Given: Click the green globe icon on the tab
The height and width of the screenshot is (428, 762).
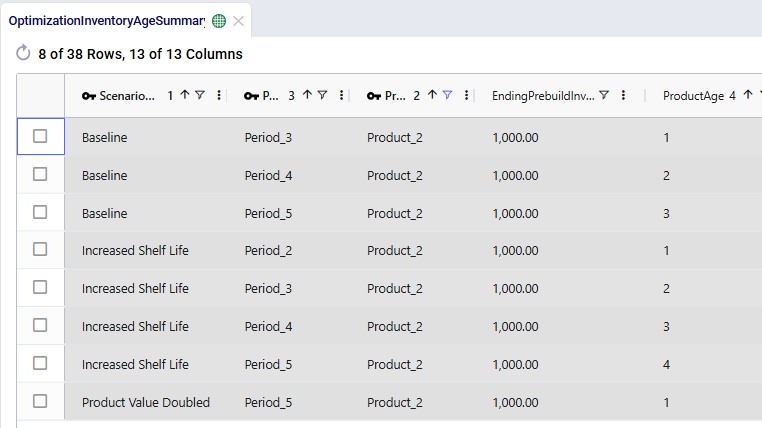Looking at the screenshot, I should coord(219,21).
